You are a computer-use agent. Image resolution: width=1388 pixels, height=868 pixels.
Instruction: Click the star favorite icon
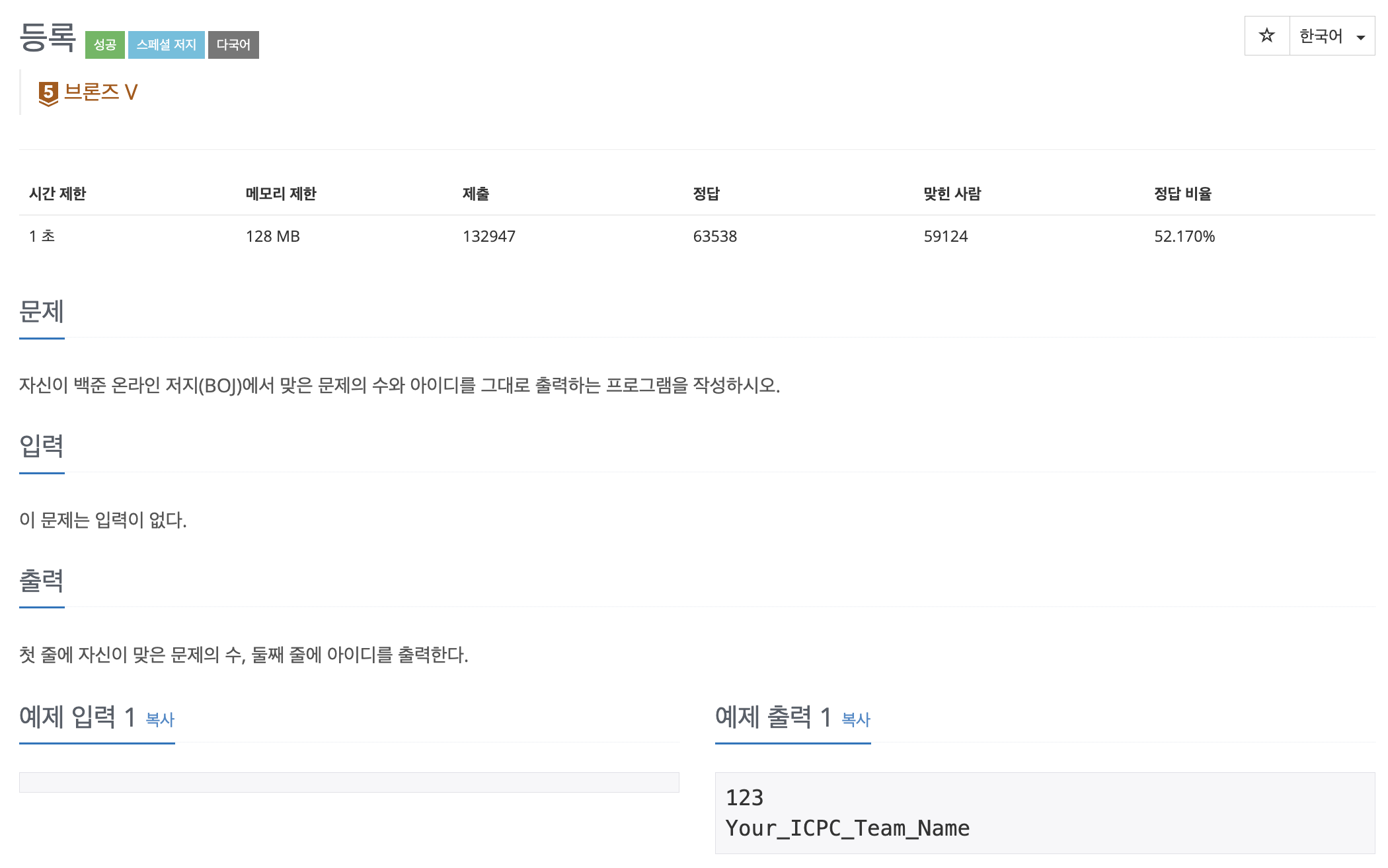click(x=1266, y=36)
